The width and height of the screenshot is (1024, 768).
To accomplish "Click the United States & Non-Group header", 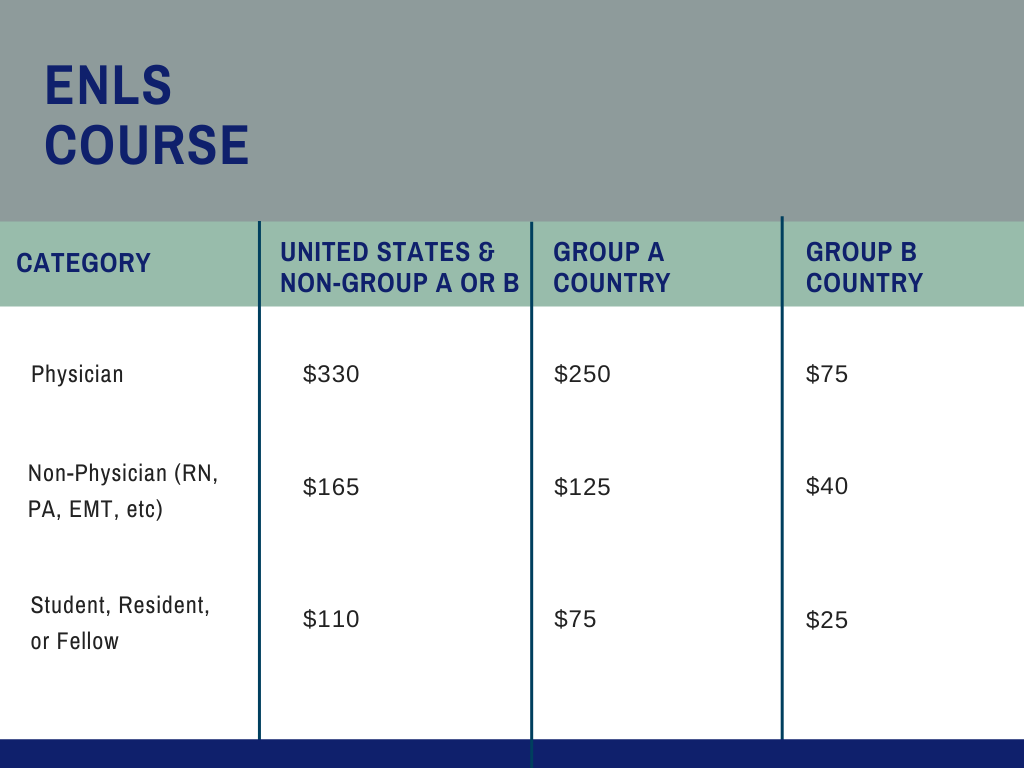I will pos(399,268).
